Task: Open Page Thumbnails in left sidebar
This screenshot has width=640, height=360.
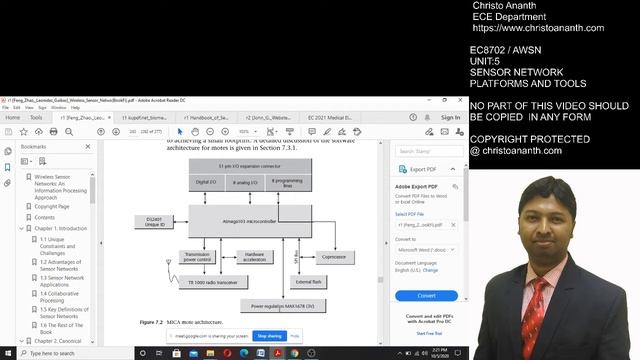Action: [x=8, y=151]
